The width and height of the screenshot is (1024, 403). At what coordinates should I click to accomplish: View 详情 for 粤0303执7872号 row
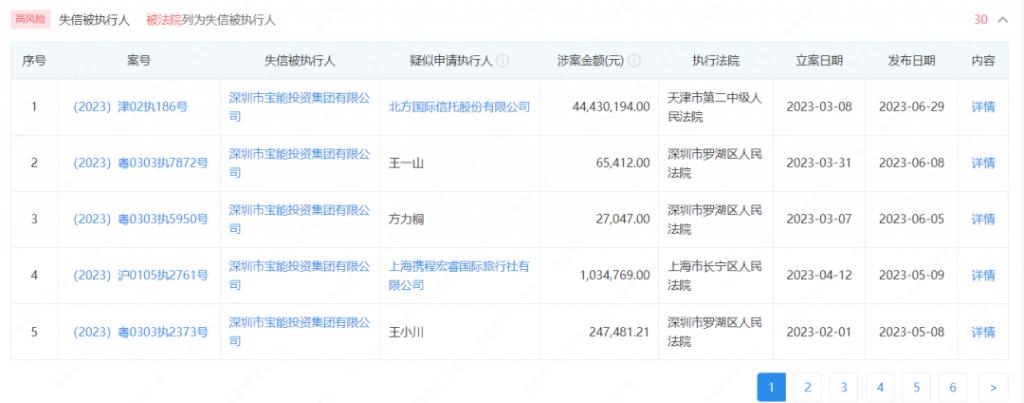(983, 163)
